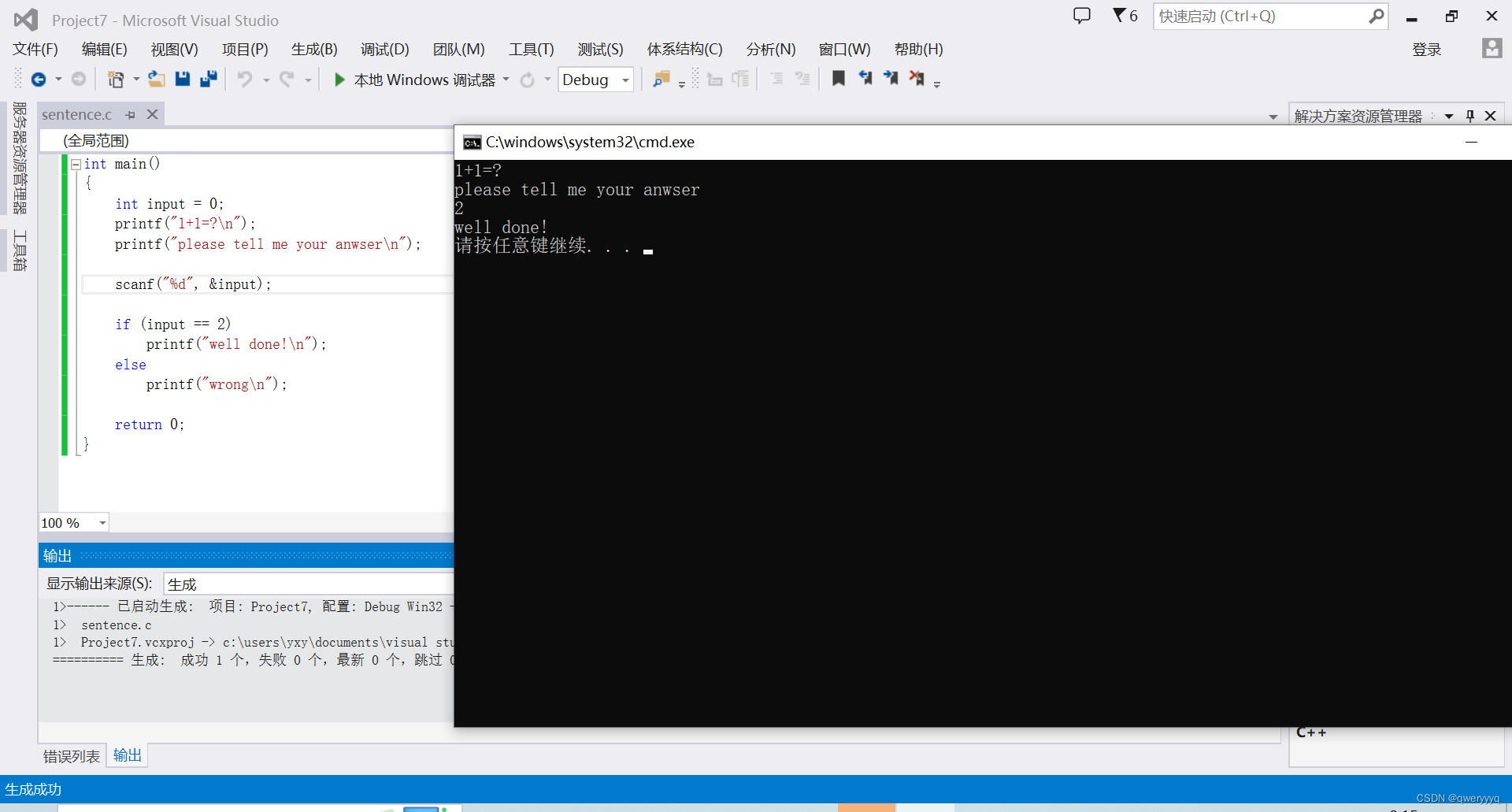Open the new project dropdown arrow
Viewport: 1512px width, 812px height.
[136, 80]
